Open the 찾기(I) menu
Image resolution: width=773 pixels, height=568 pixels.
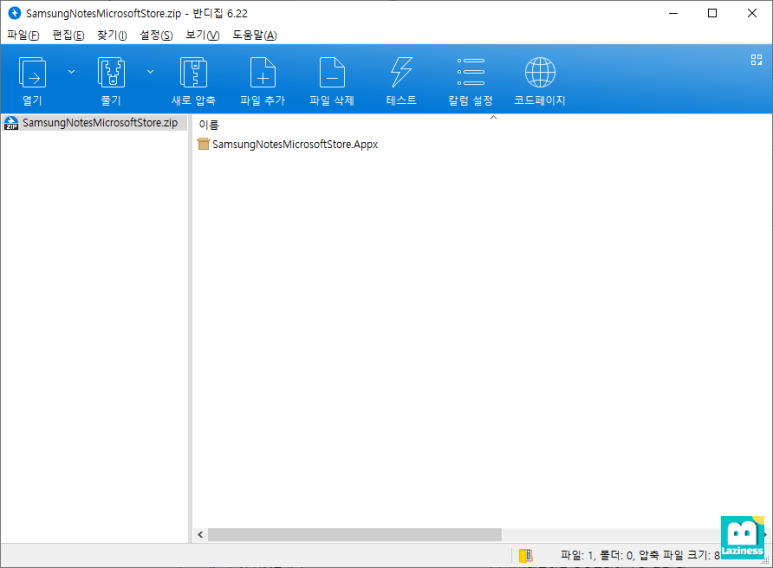click(112, 35)
